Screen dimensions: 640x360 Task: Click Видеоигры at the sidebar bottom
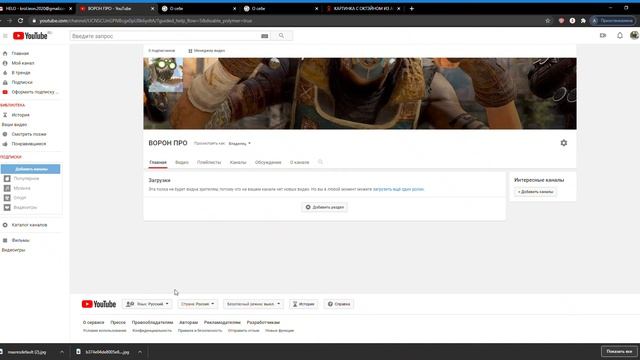coord(13,250)
